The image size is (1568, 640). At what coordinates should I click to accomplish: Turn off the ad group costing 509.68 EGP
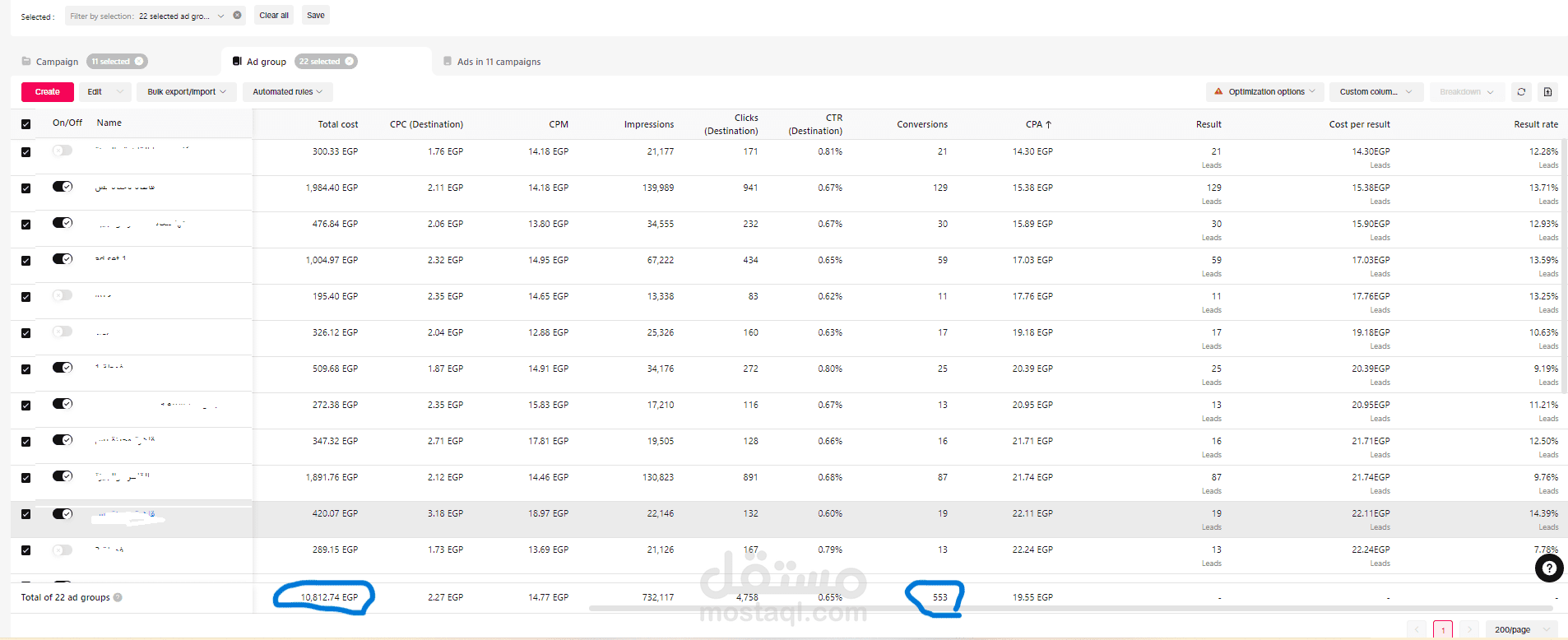(63, 368)
